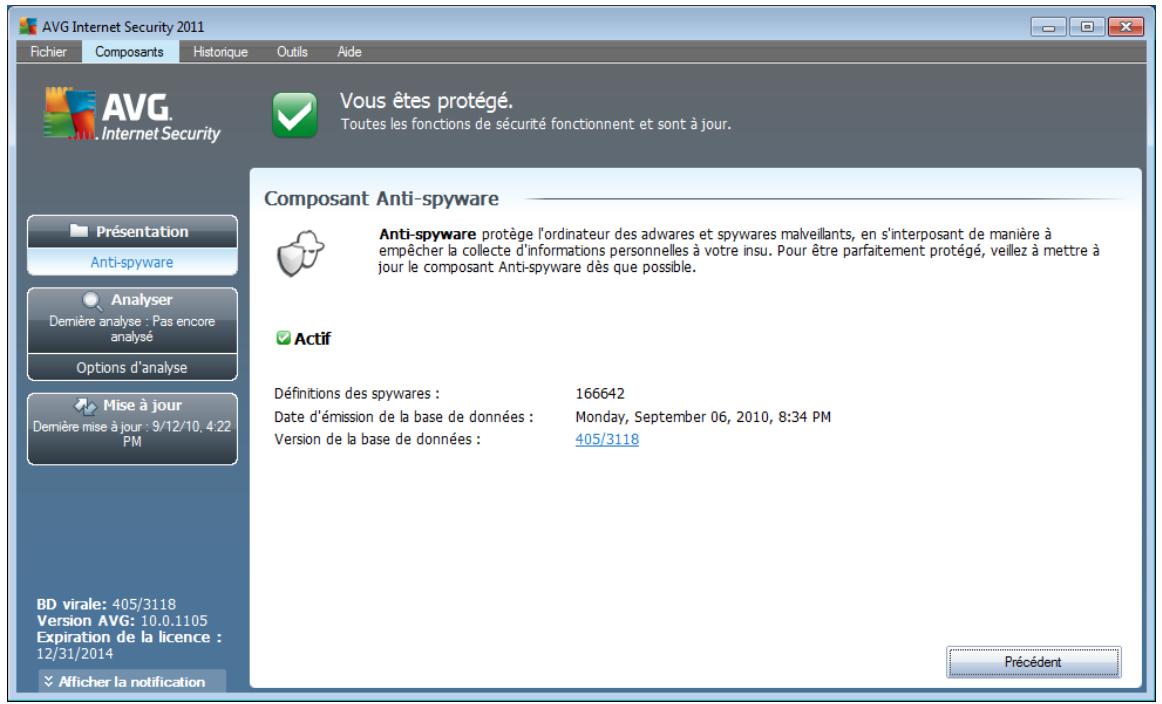Open the Fichier menu
Viewport: 1162px width, 704px height.
48,52
